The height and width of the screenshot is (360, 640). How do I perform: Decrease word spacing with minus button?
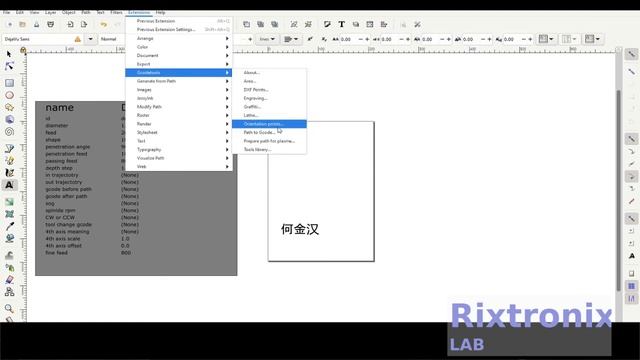tap(401, 39)
